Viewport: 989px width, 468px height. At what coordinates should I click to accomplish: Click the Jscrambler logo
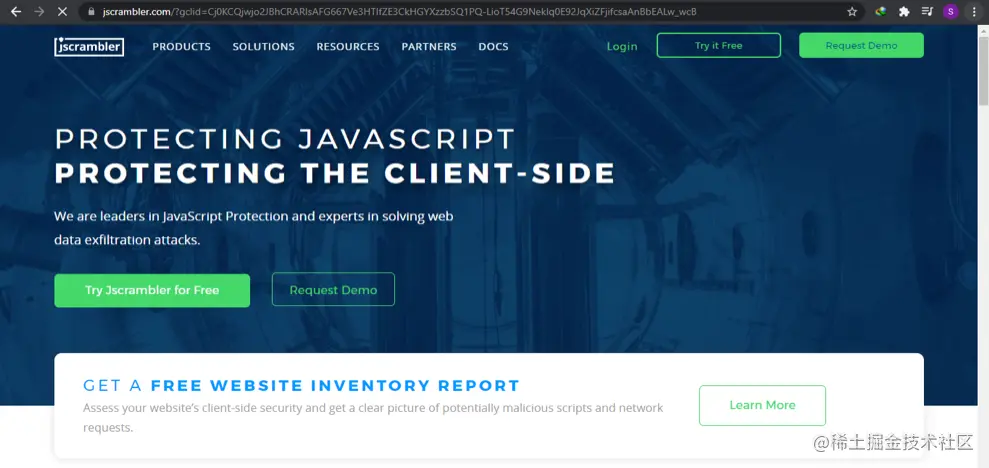(x=89, y=47)
